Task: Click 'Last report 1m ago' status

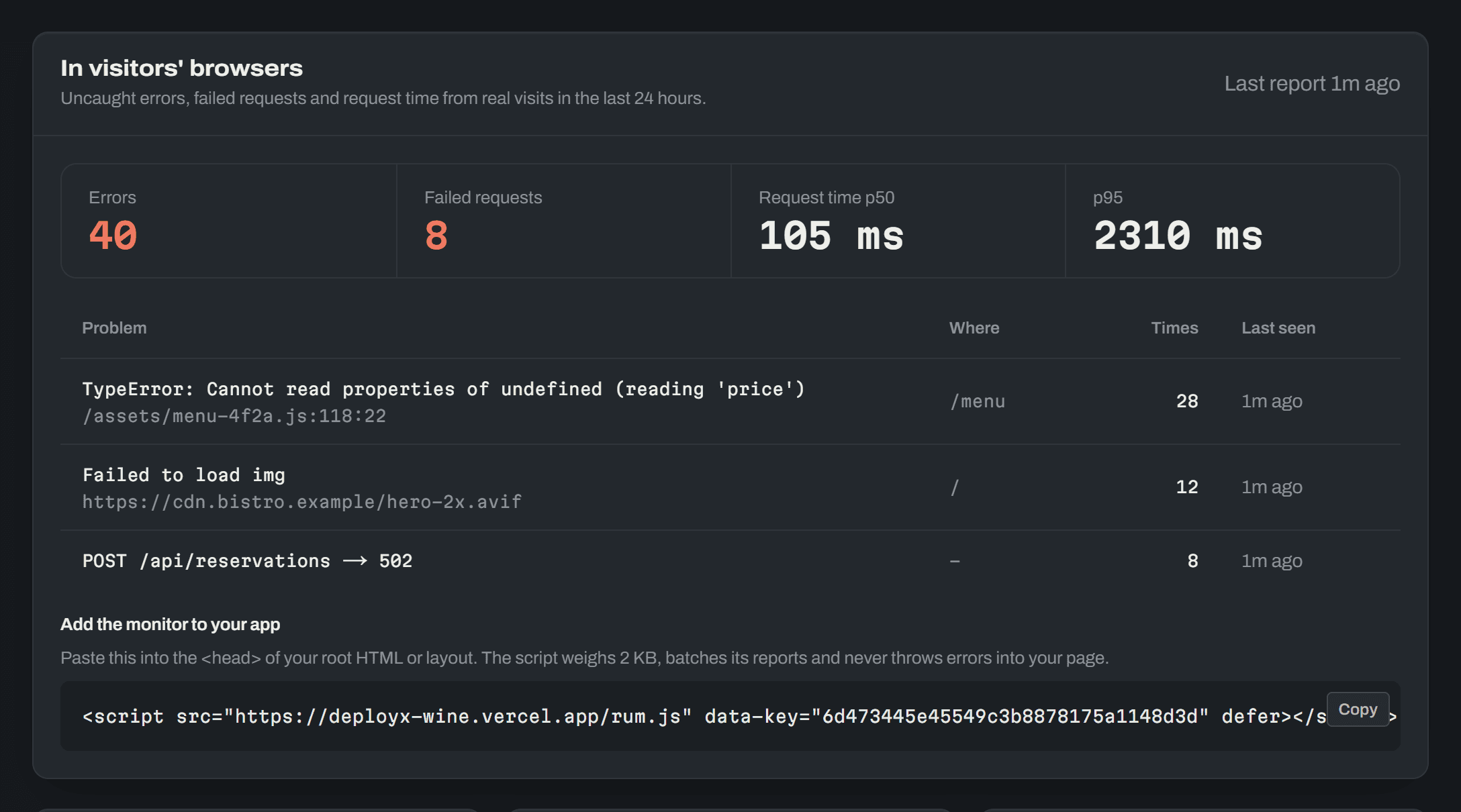Action: (1312, 84)
